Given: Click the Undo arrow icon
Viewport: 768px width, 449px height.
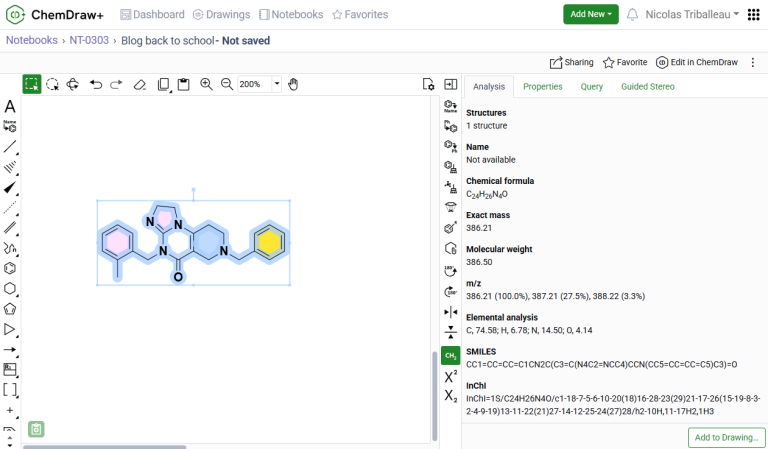Looking at the screenshot, I should click(x=96, y=84).
